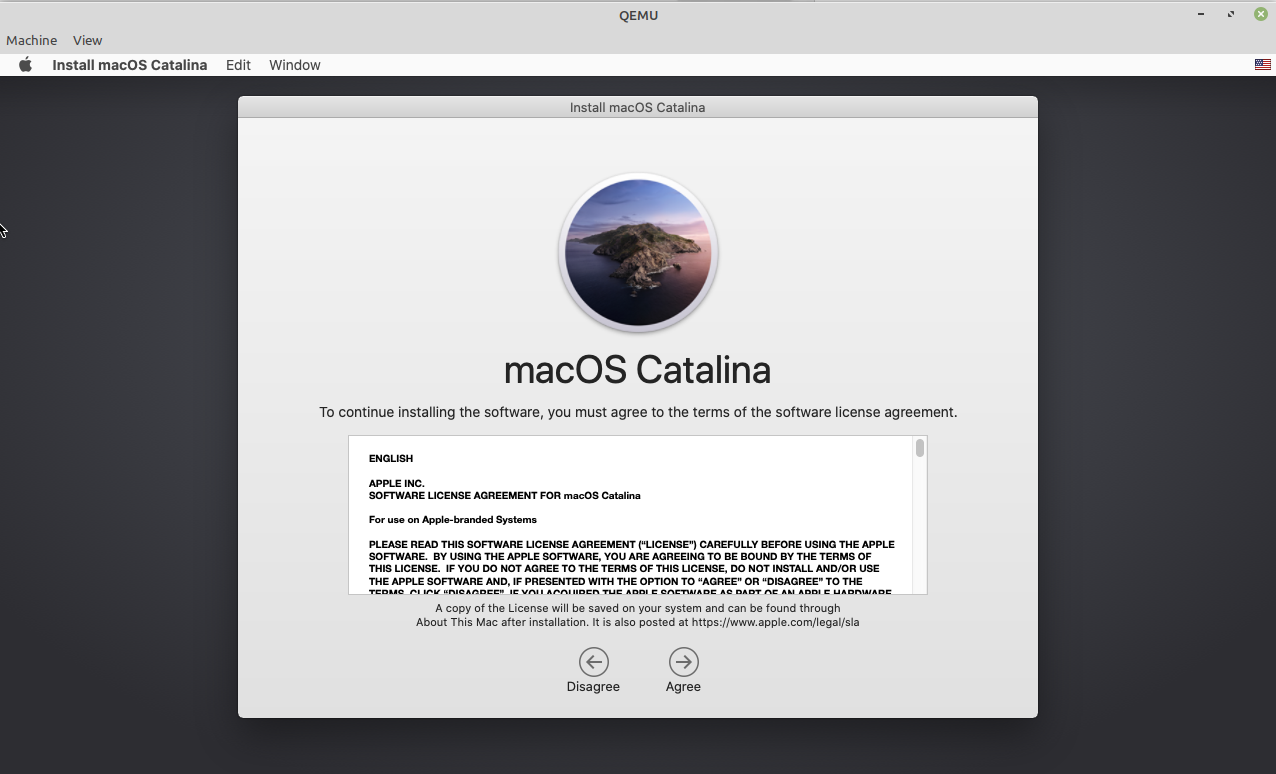Viewport: 1276px width, 774px height.
Task: Click the Disagree text label
Action: (x=593, y=687)
